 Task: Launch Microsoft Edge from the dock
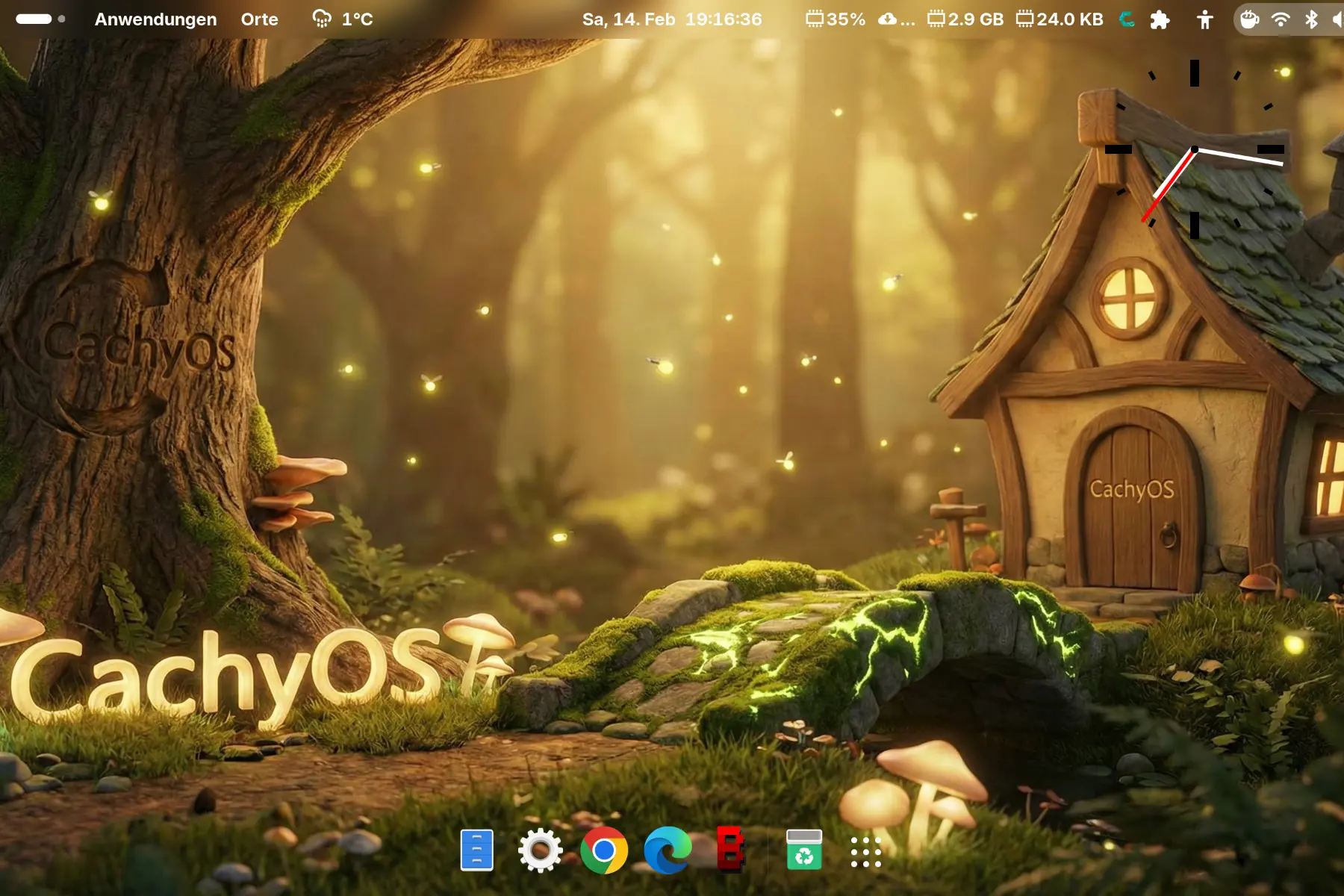tap(668, 850)
